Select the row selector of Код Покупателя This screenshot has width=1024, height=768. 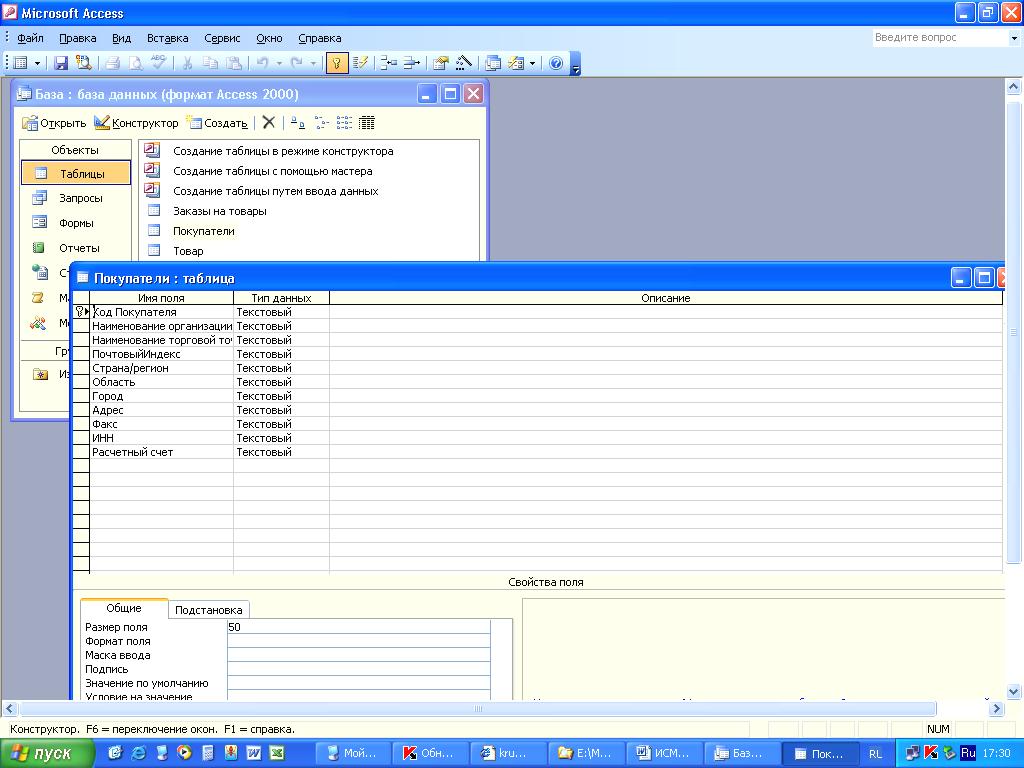[81, 312]
